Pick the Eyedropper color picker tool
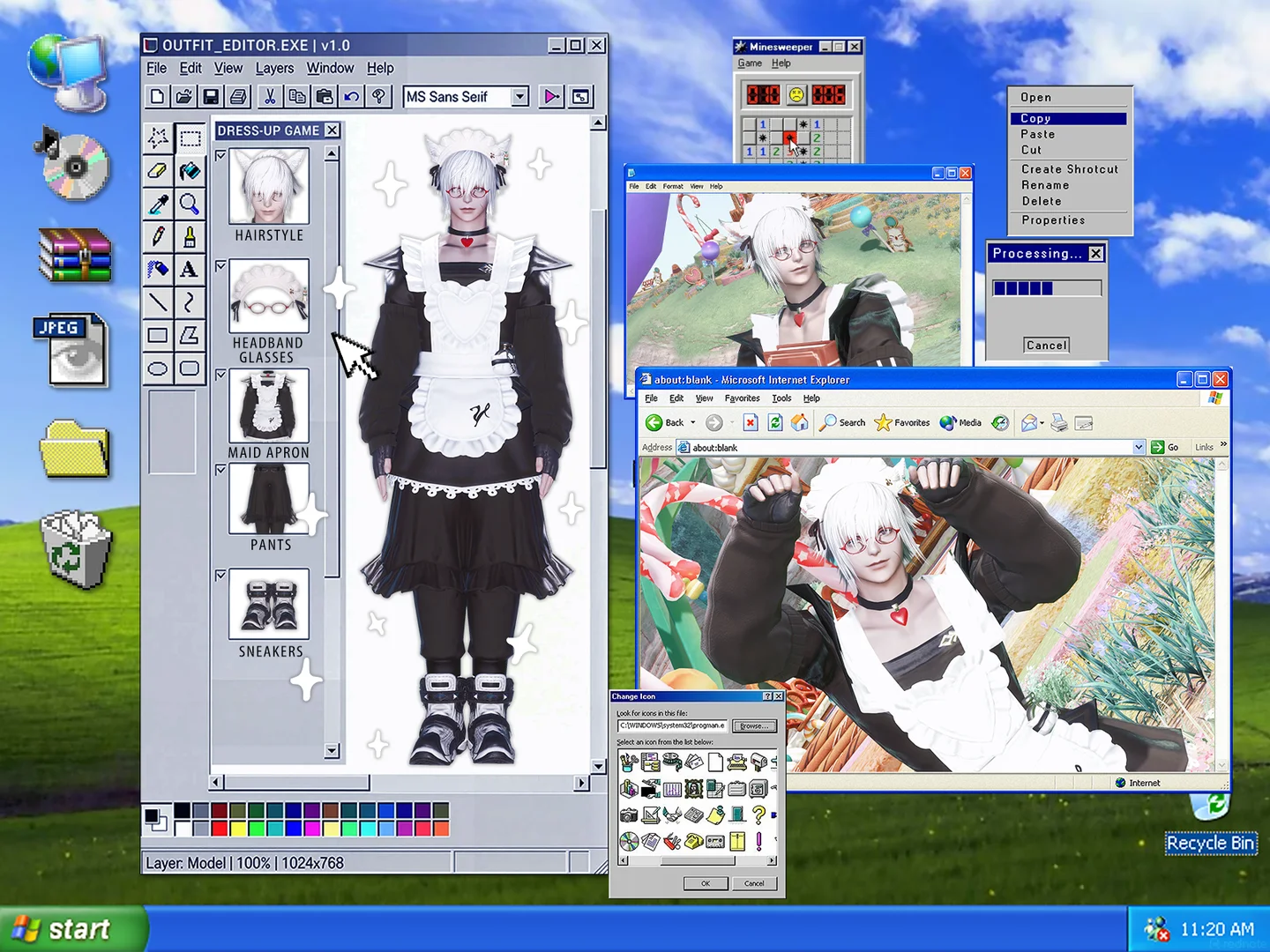1270x952 pixels. (x=158, y=205)
